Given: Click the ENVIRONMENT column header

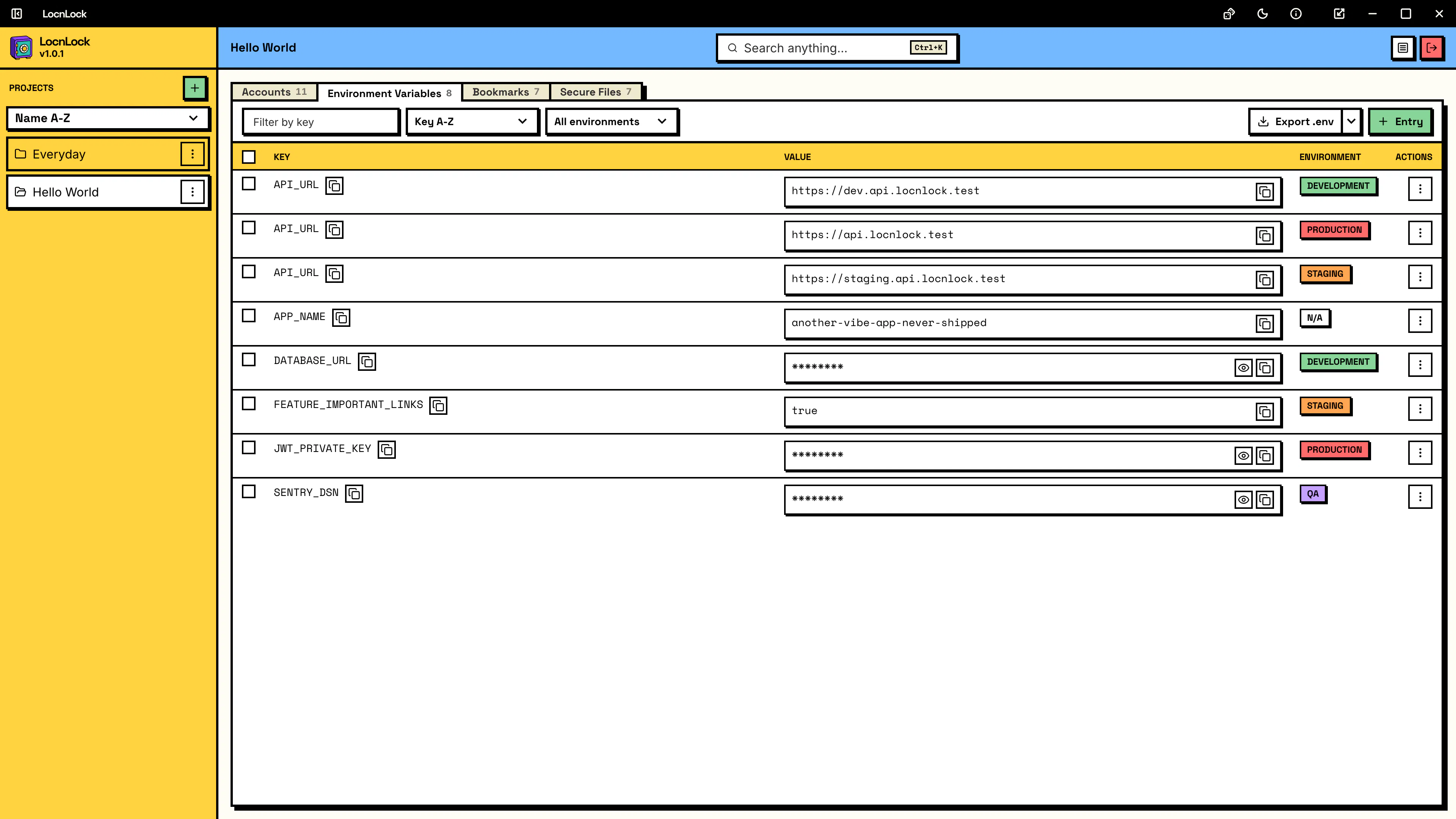Looking at the screenshot, I should pyautogui.click(x=1329, y=157).
